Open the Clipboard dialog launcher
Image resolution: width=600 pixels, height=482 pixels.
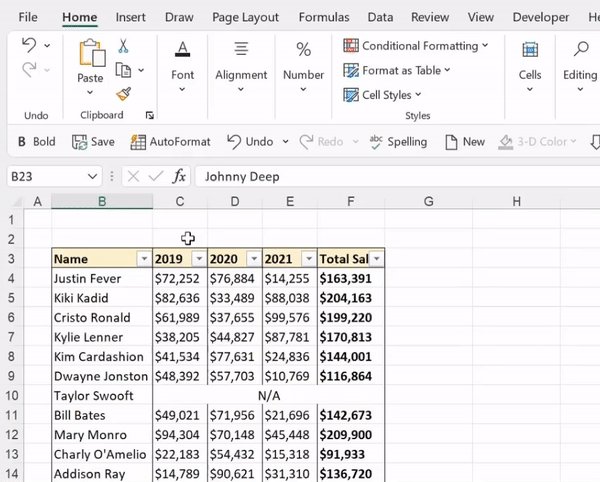pos(150,115)
